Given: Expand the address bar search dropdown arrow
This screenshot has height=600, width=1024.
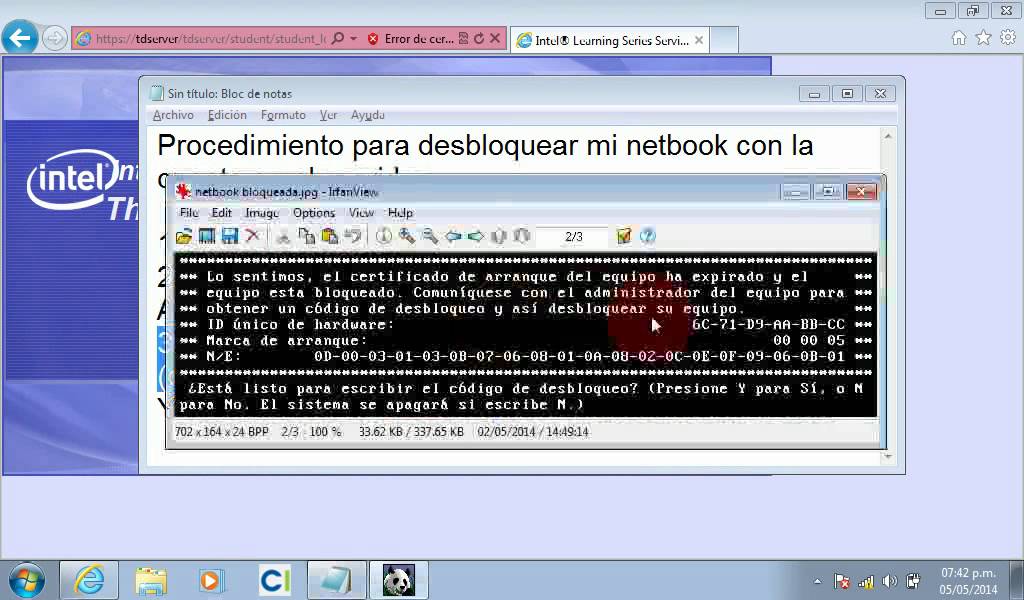Looking at the screenshot, I should [353, 39].
